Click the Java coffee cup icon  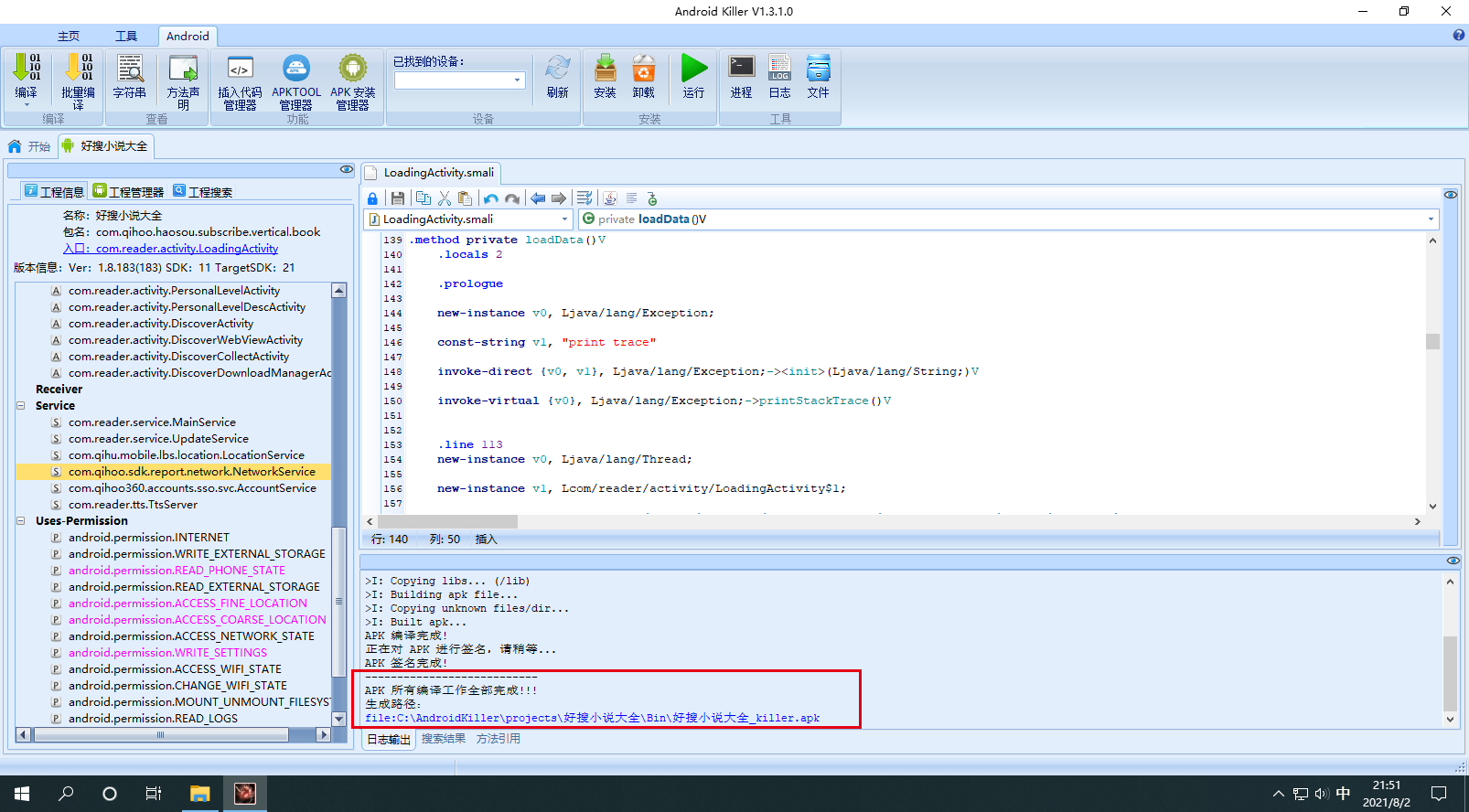(610, 198)
